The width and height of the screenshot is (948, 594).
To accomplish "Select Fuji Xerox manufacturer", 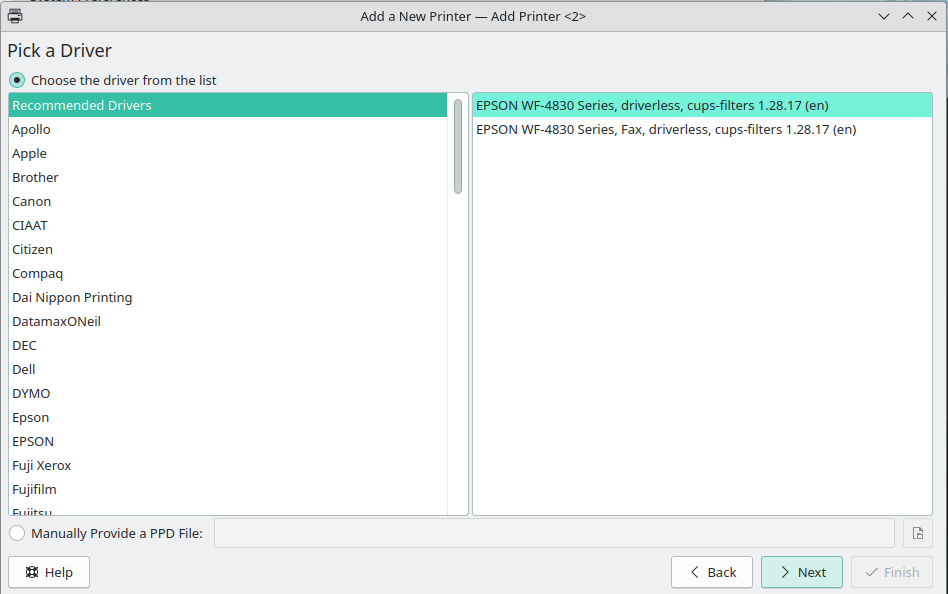I will [x=228, y=465].
